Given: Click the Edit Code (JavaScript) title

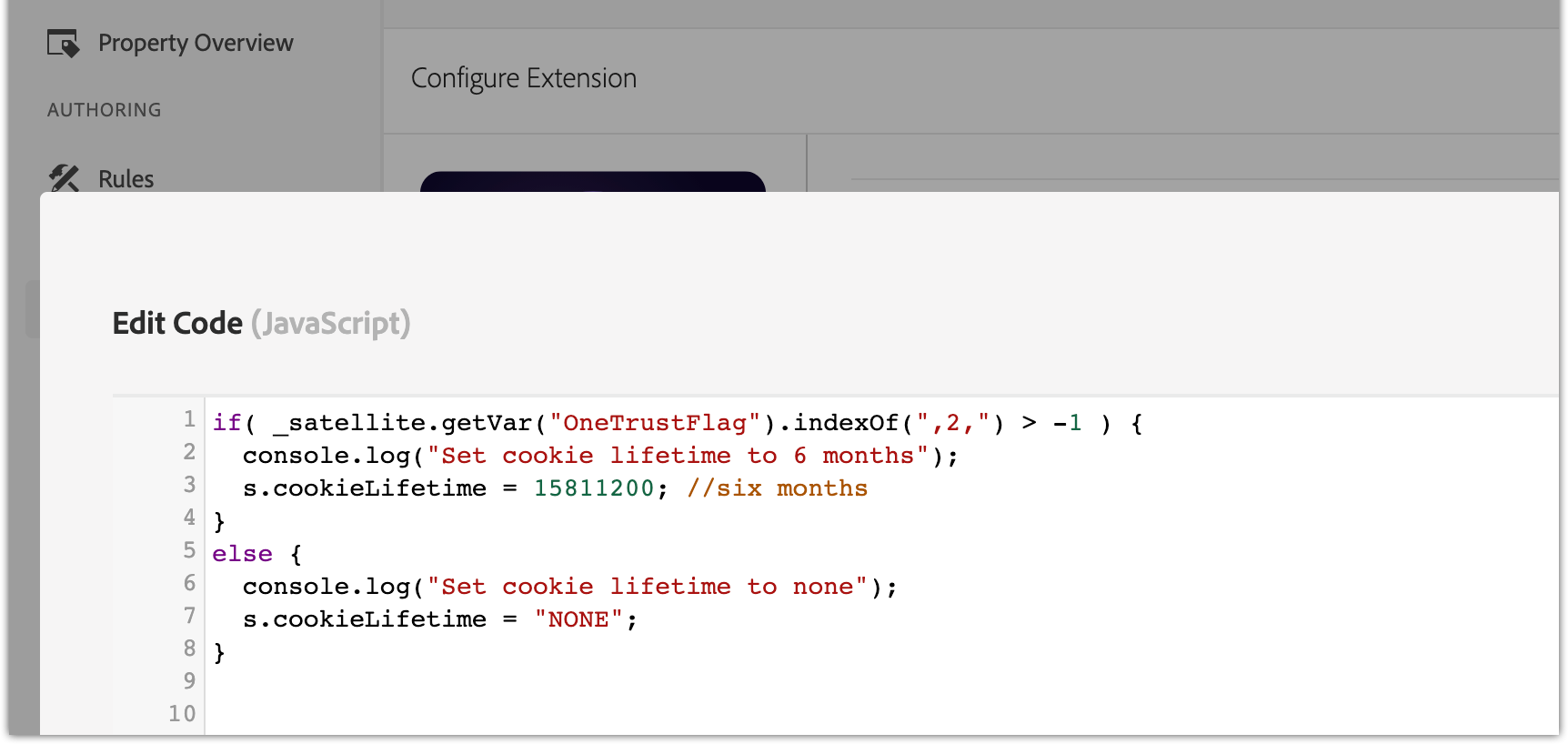Looking at the screenshot, I should (x=261, y=323).
